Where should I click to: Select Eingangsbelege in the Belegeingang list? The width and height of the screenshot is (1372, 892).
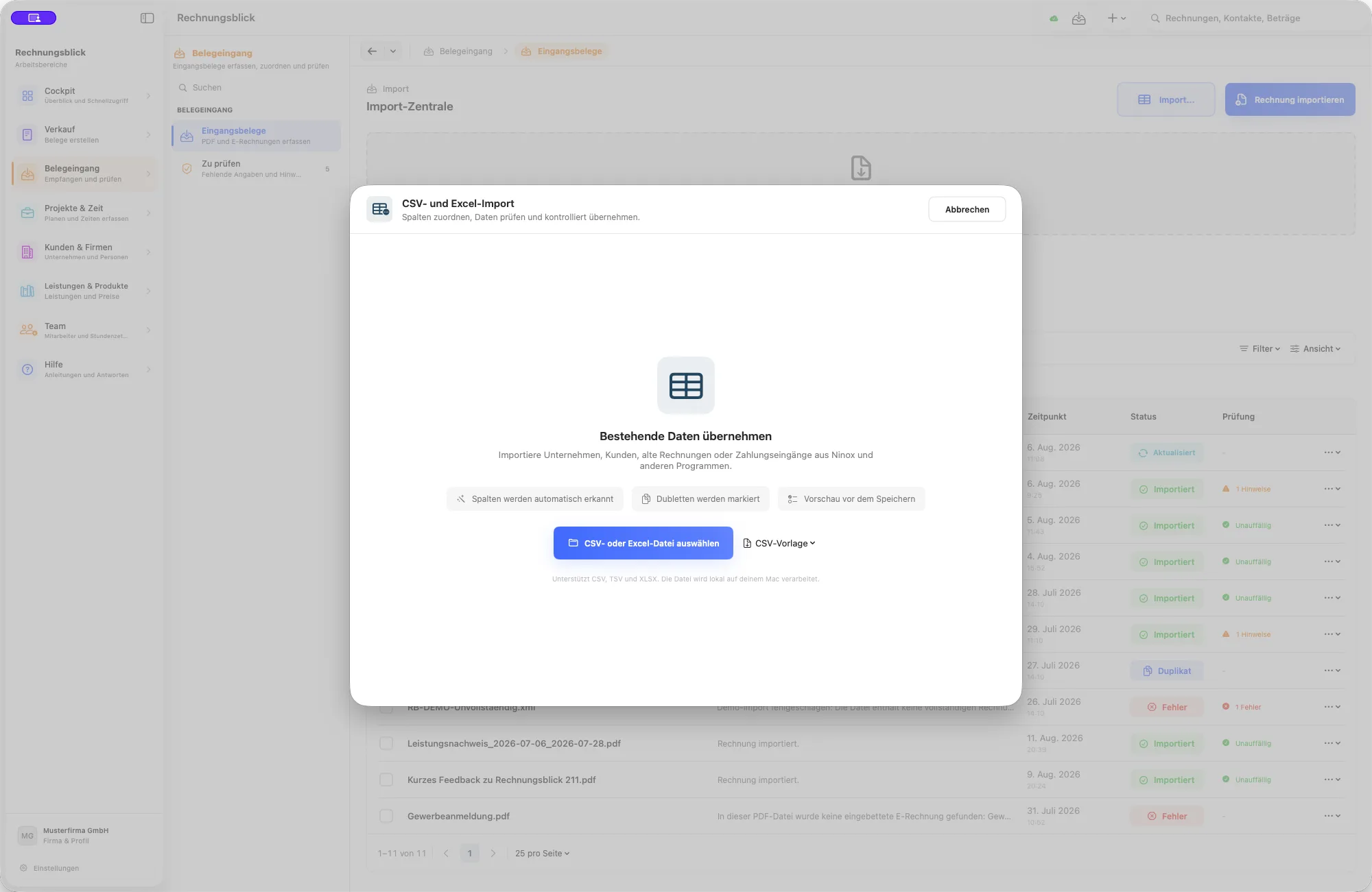coord(256,136)
